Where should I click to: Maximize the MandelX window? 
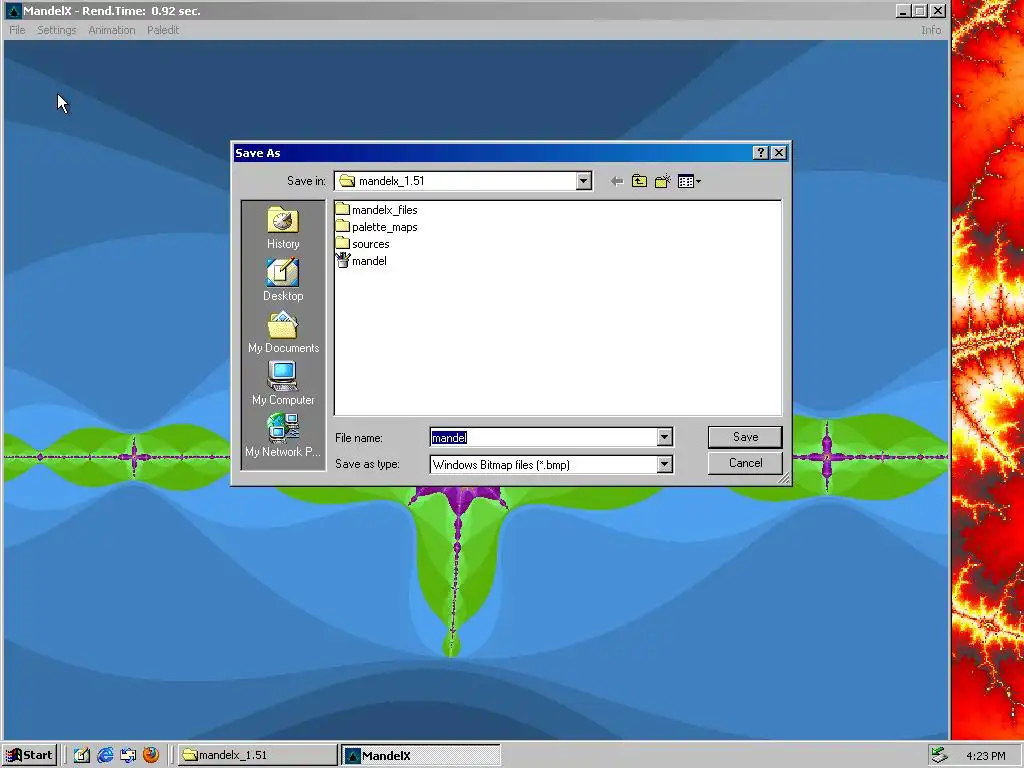[x=920, y=10]
